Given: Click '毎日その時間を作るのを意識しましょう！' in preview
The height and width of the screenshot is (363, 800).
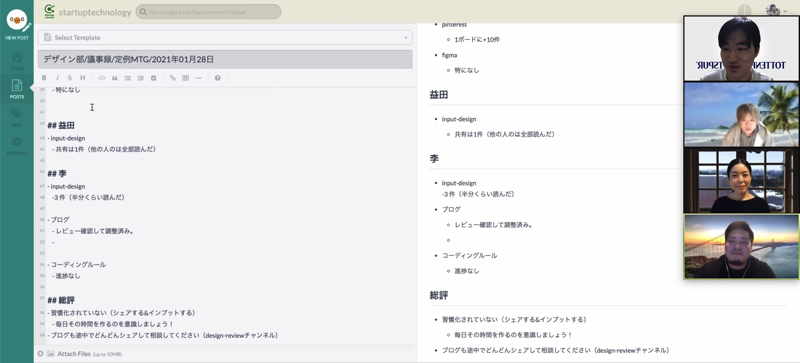Looking at the screenshot, I should tap(513, 335).
